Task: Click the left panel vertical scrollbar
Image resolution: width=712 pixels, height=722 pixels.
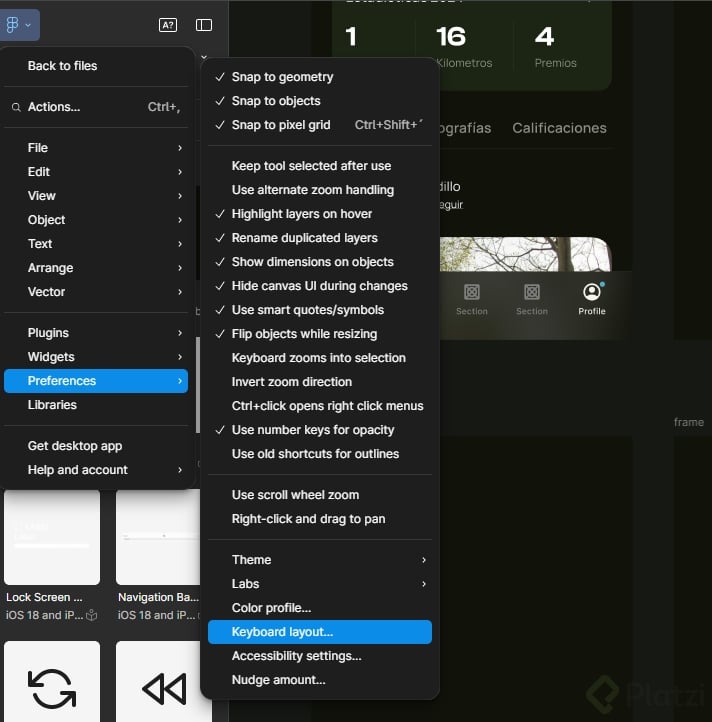Action: [198, 385]
